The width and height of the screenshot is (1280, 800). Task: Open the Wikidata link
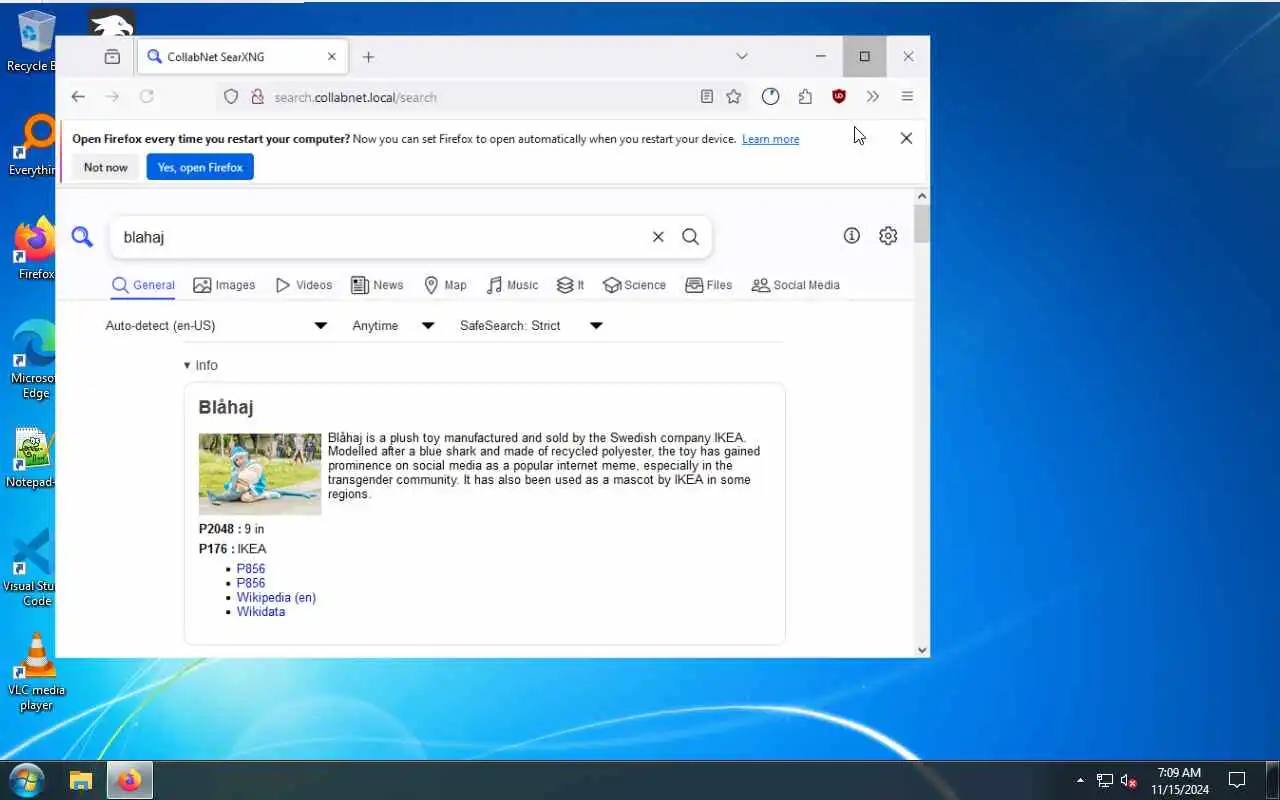pos(261,611)
